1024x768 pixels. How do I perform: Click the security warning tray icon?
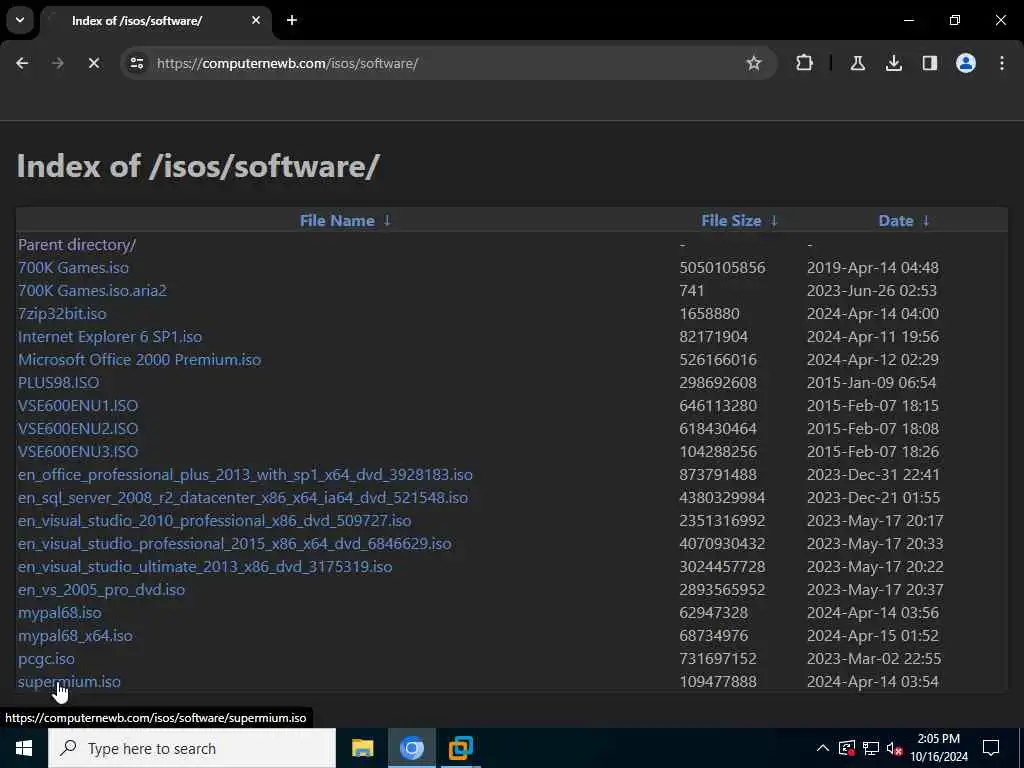(846, 748)
